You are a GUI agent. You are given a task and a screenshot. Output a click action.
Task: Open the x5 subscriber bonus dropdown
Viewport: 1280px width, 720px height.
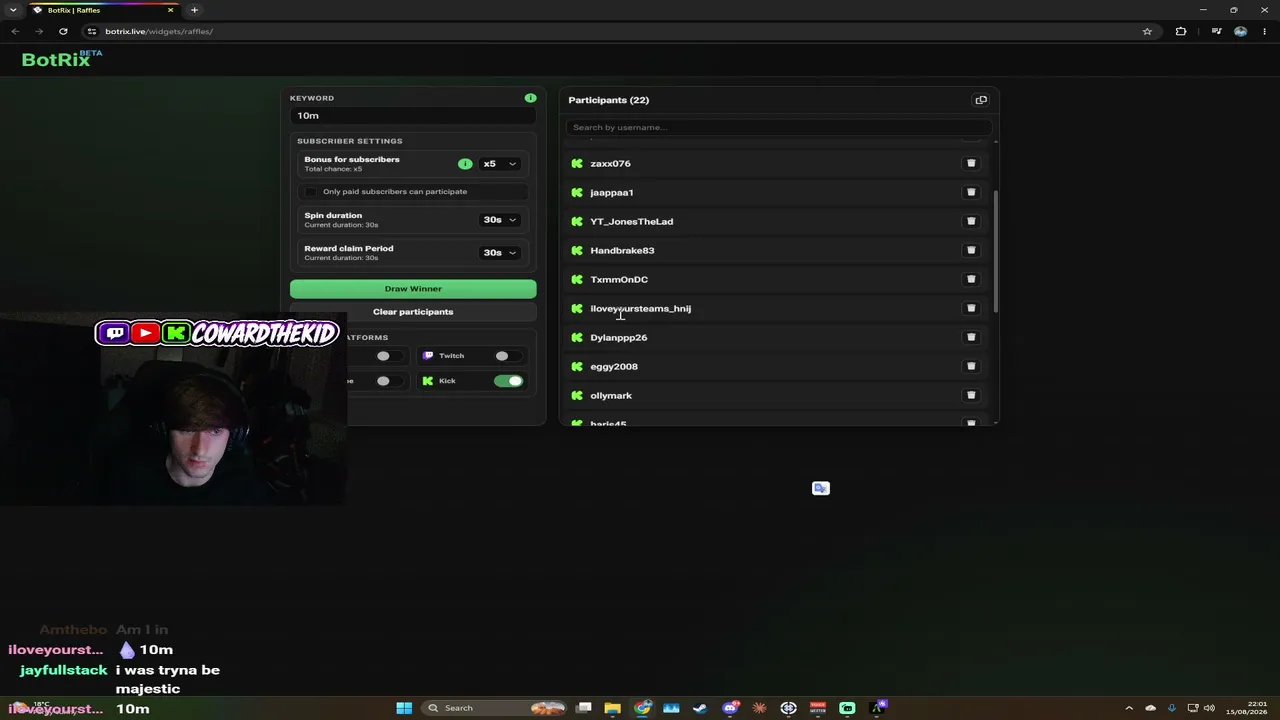(x=500, y=164)
